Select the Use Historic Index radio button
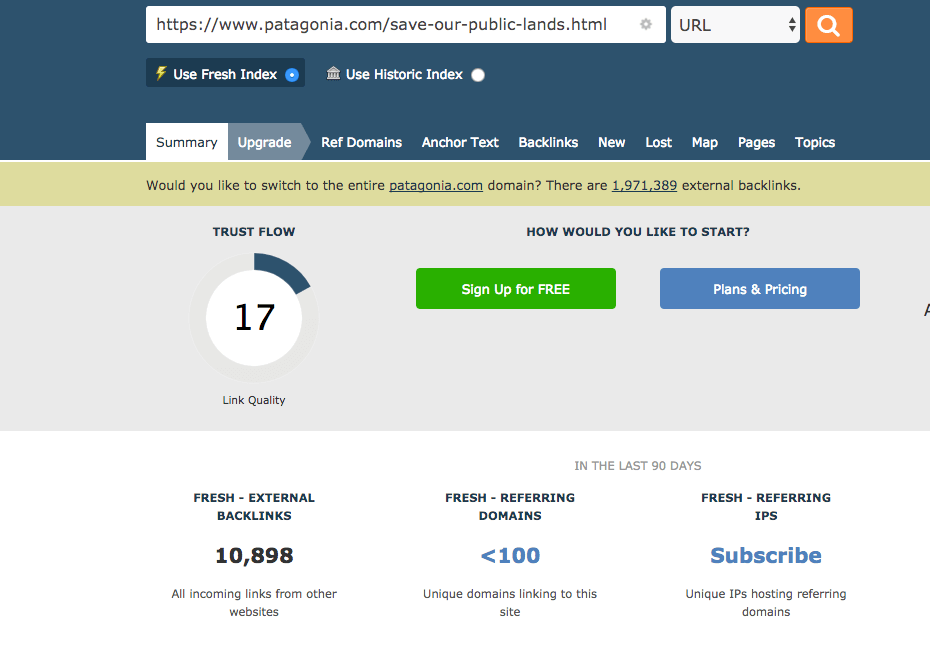This screenshot has width=930, height=653. click(x=478, y=75)
